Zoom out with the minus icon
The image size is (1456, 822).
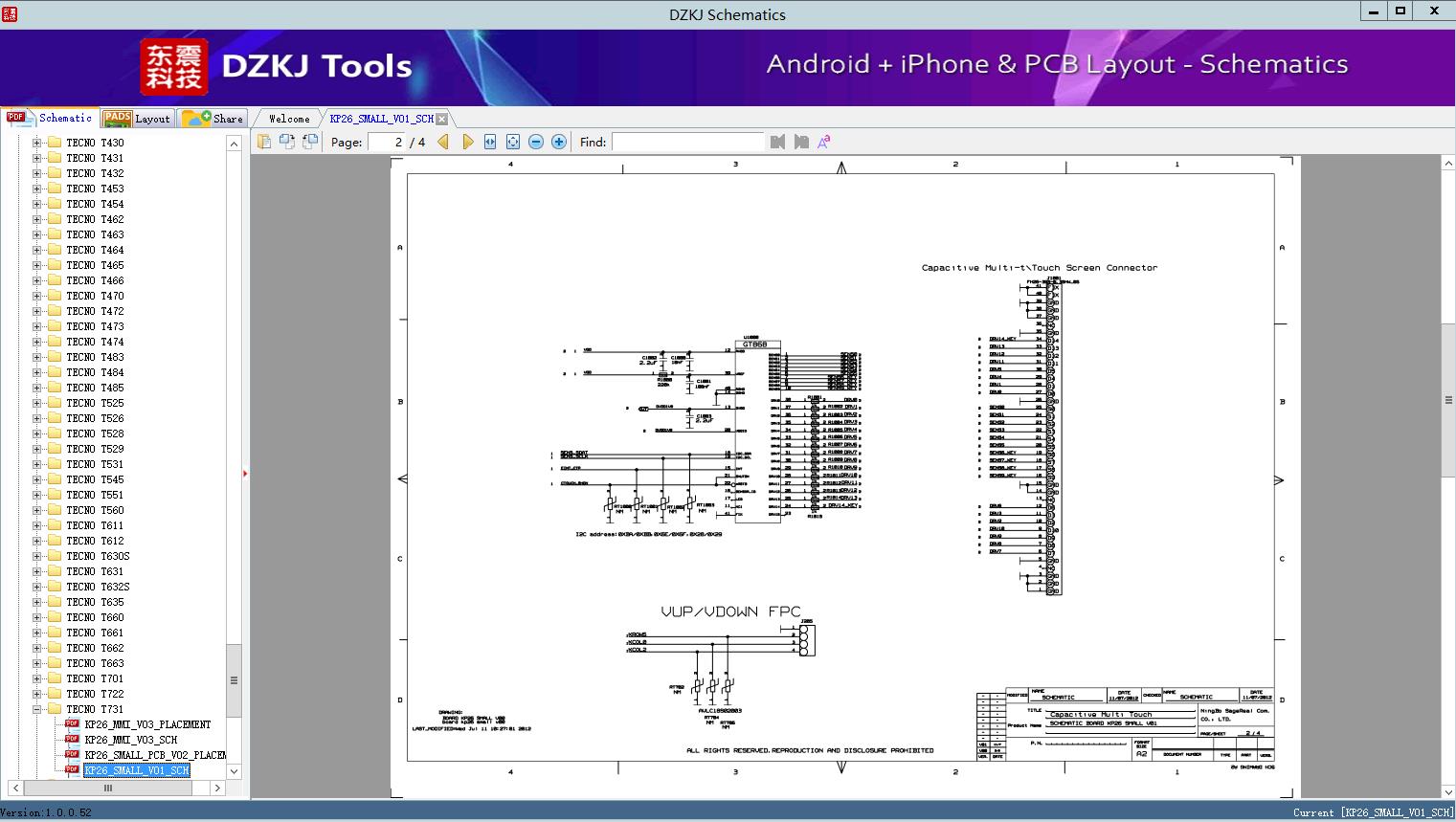click(536, 142)
